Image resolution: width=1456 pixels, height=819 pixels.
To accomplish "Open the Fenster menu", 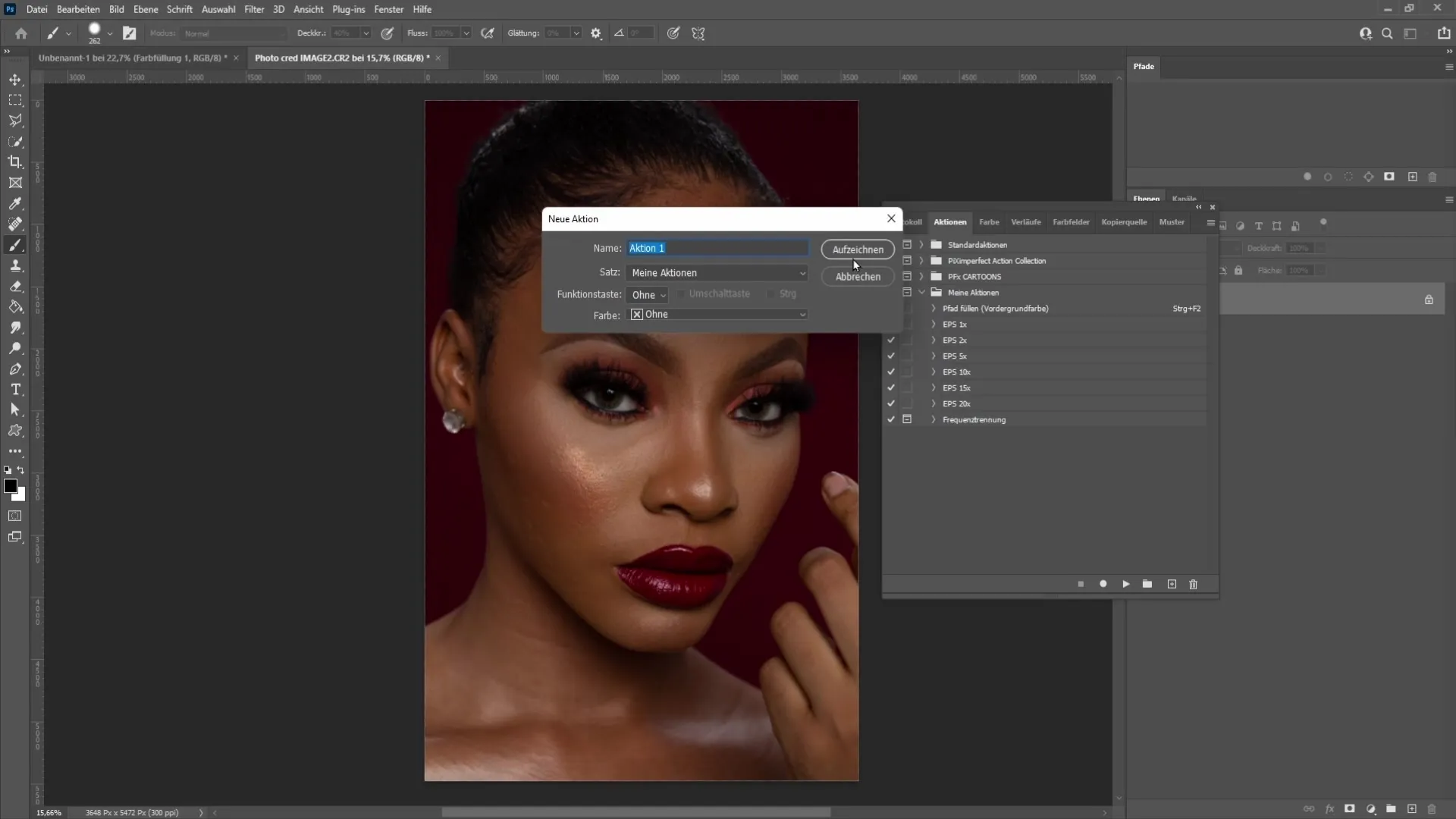I will click(389, 10).
